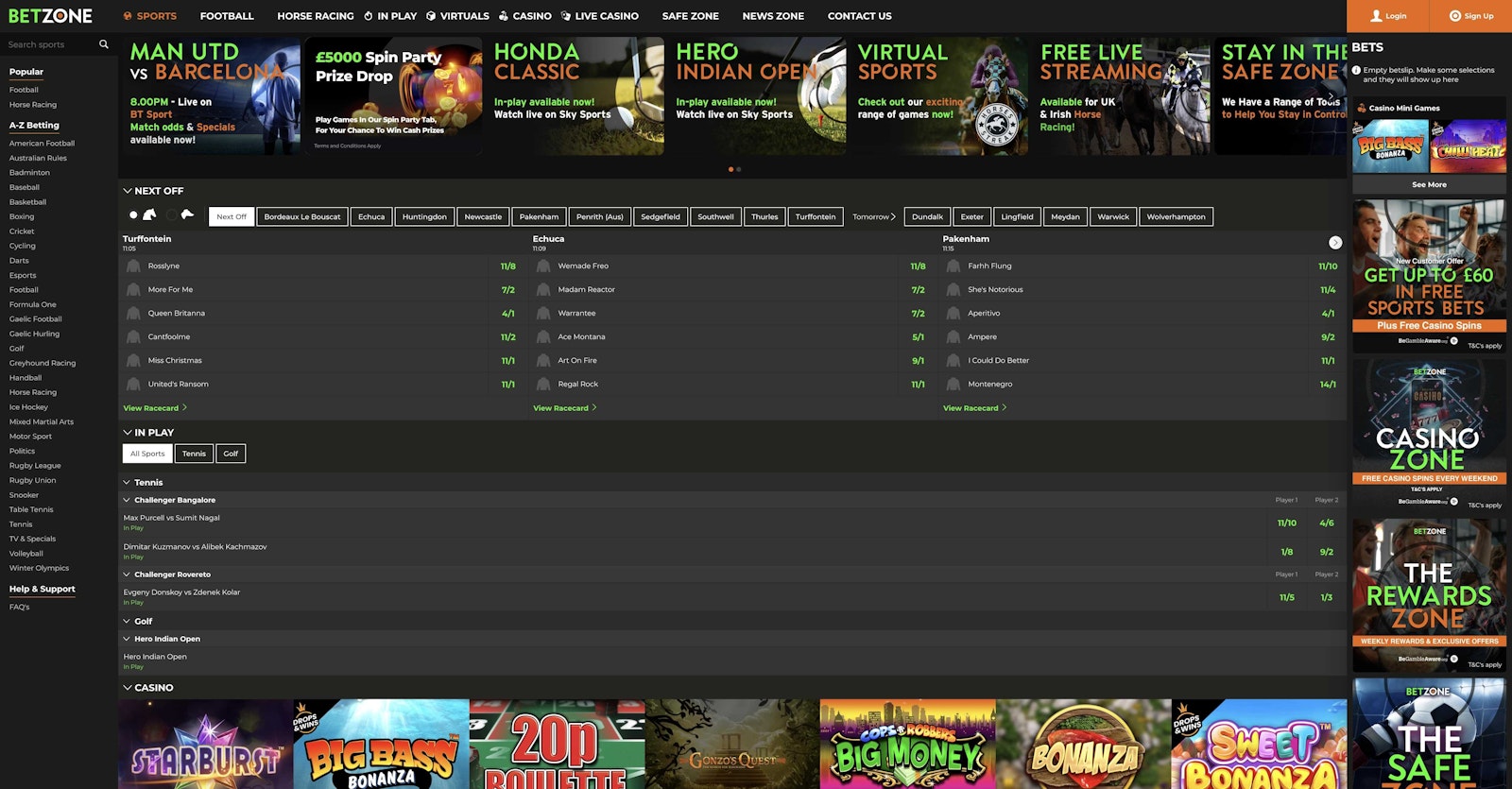
Task: Click the Login button
Action: point(1388,16)
